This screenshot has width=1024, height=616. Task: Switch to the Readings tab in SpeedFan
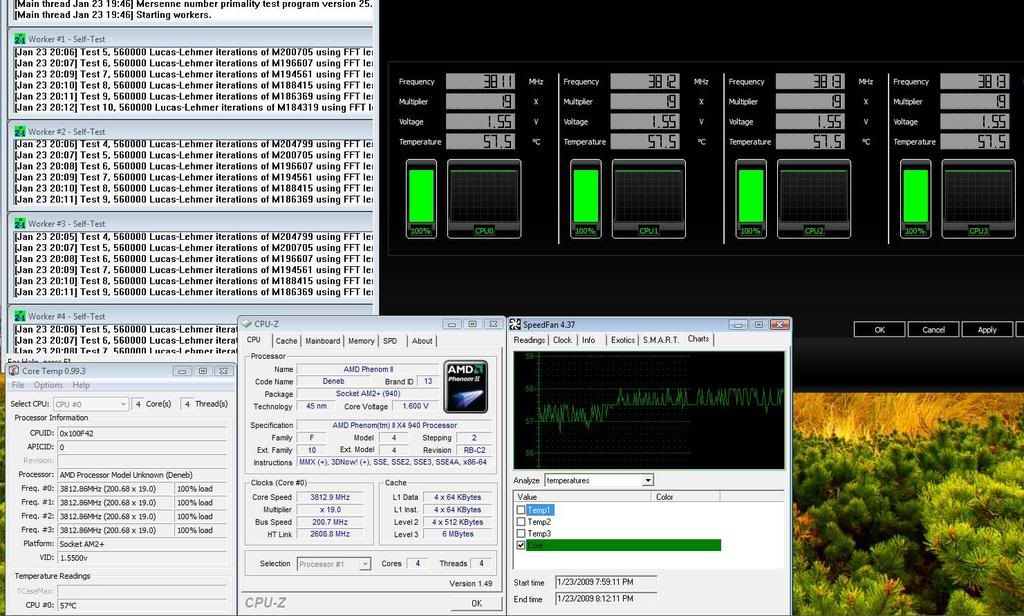[529, 340]
